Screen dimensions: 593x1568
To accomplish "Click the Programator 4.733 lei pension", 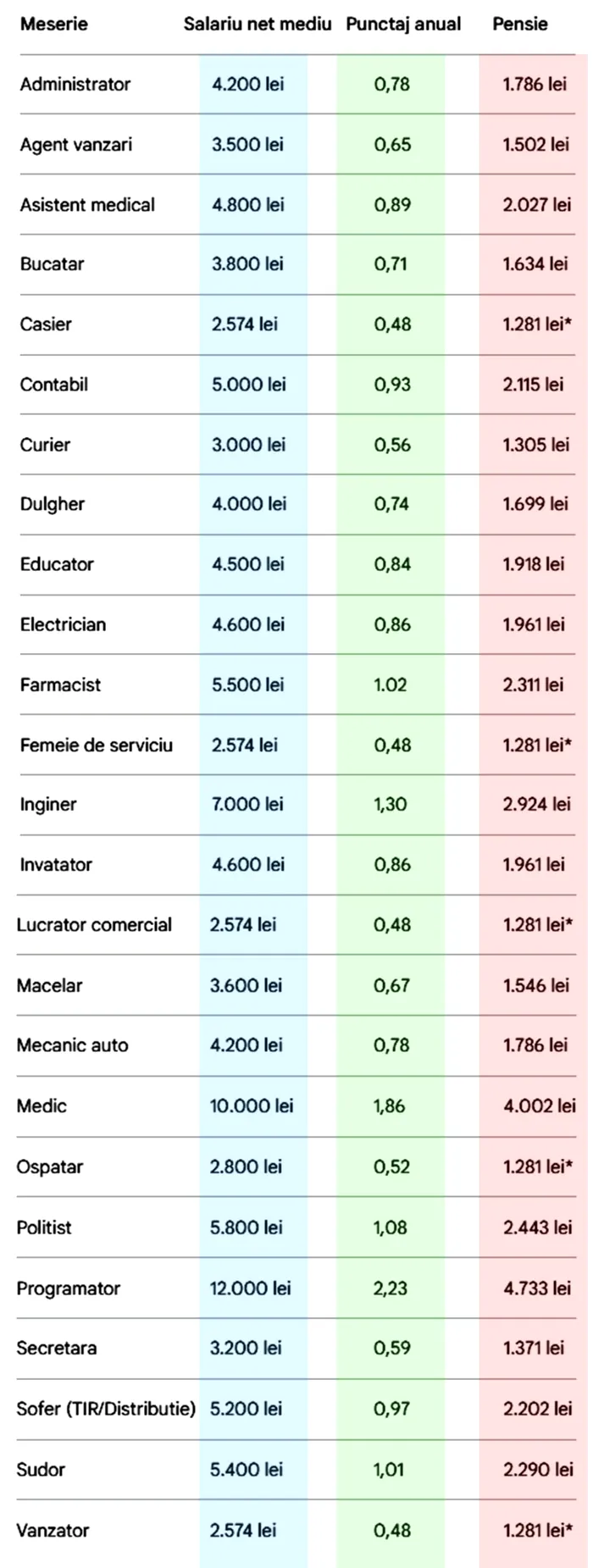I will pos(537,1288).
